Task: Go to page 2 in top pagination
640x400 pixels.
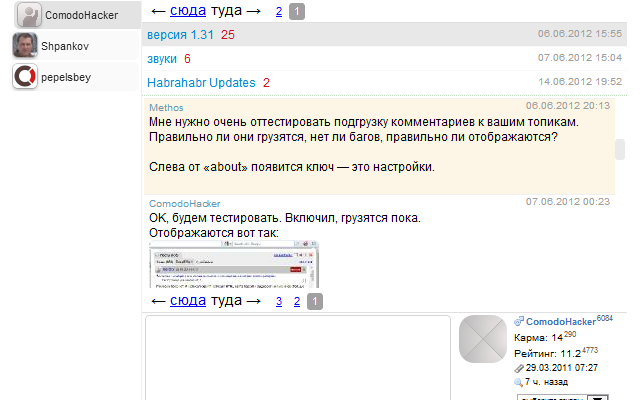Action: [x=279, y=11]
